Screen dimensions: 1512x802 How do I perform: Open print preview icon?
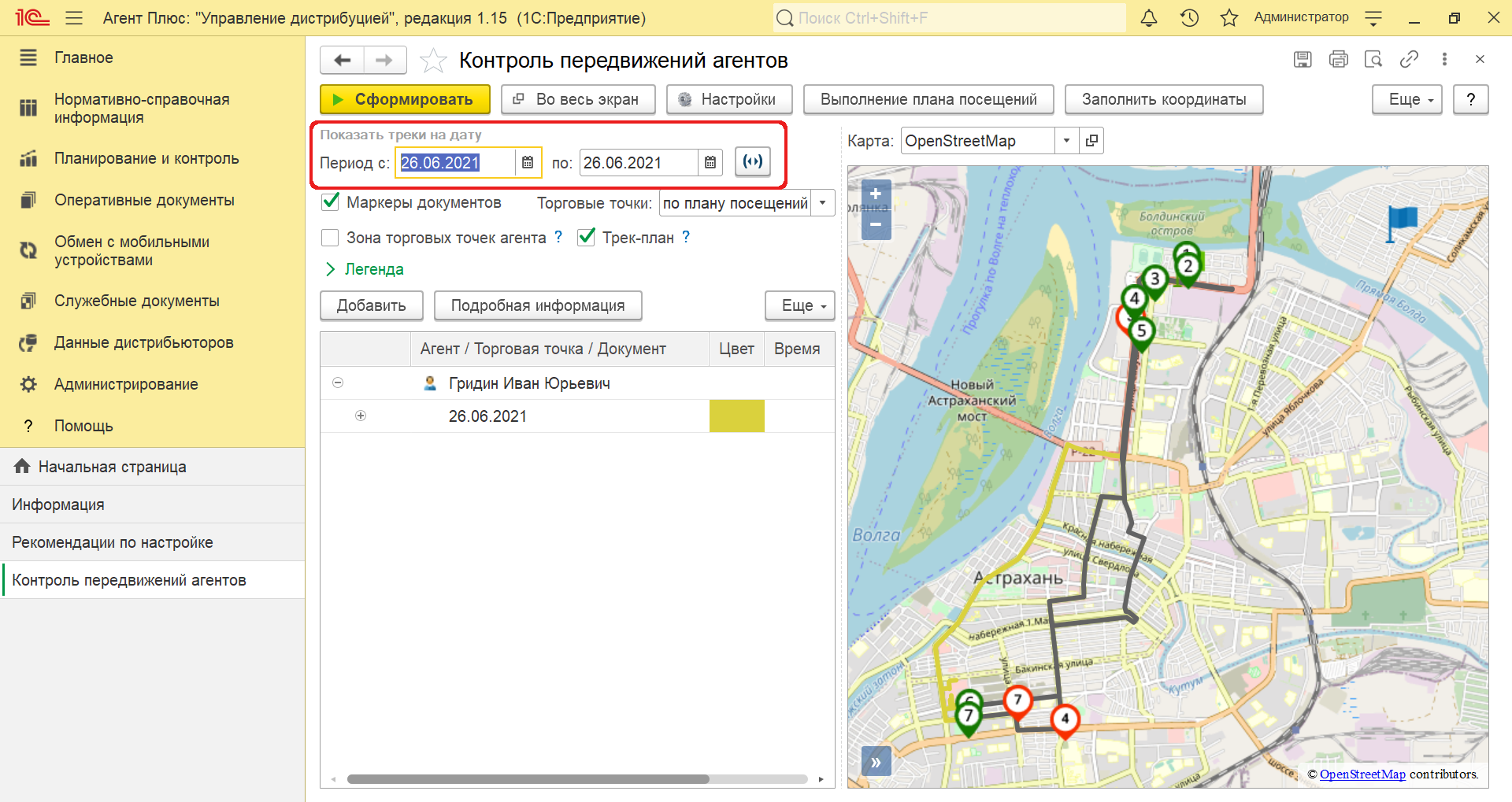click(x=1373, y=59)
